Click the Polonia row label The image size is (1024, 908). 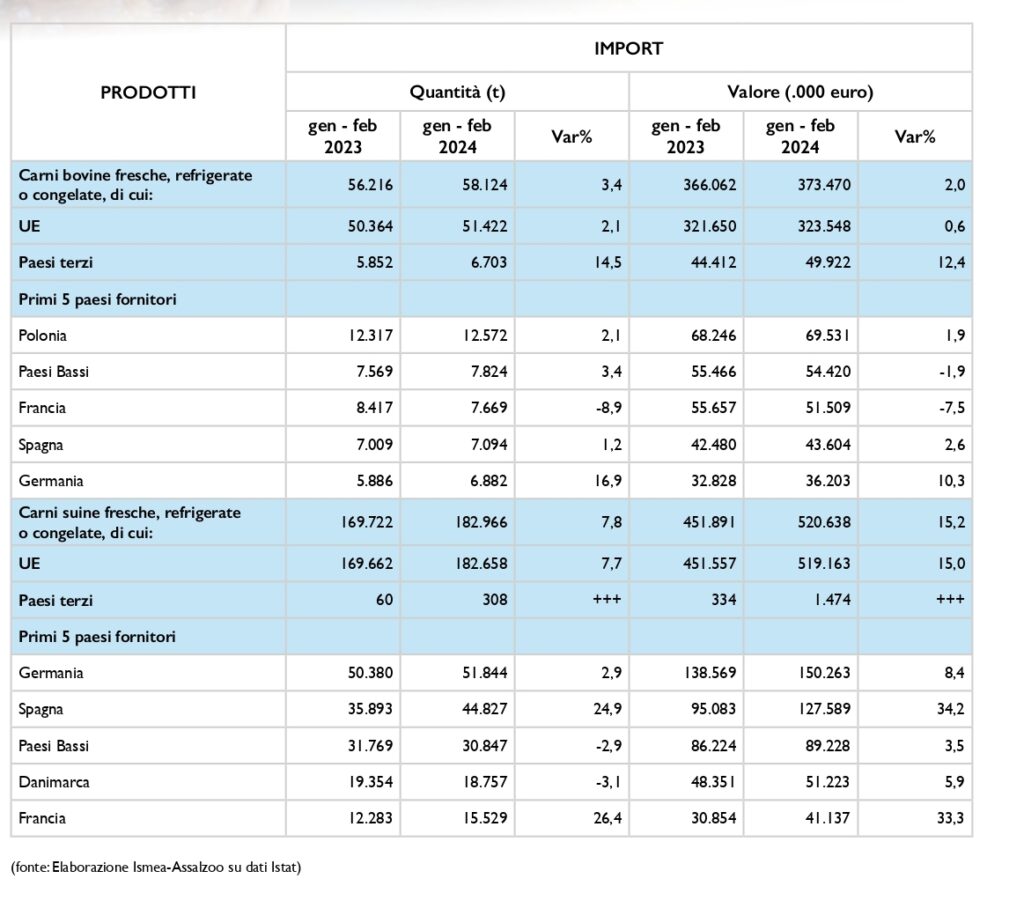43,335
